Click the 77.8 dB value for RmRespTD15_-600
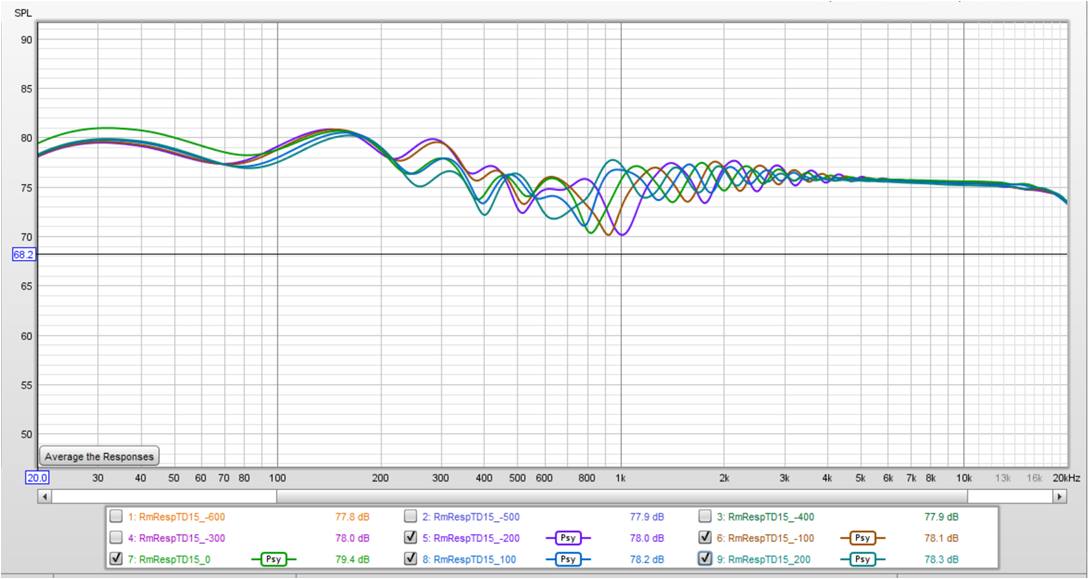This screenshot has width=1089, height=579. (352, 517)
